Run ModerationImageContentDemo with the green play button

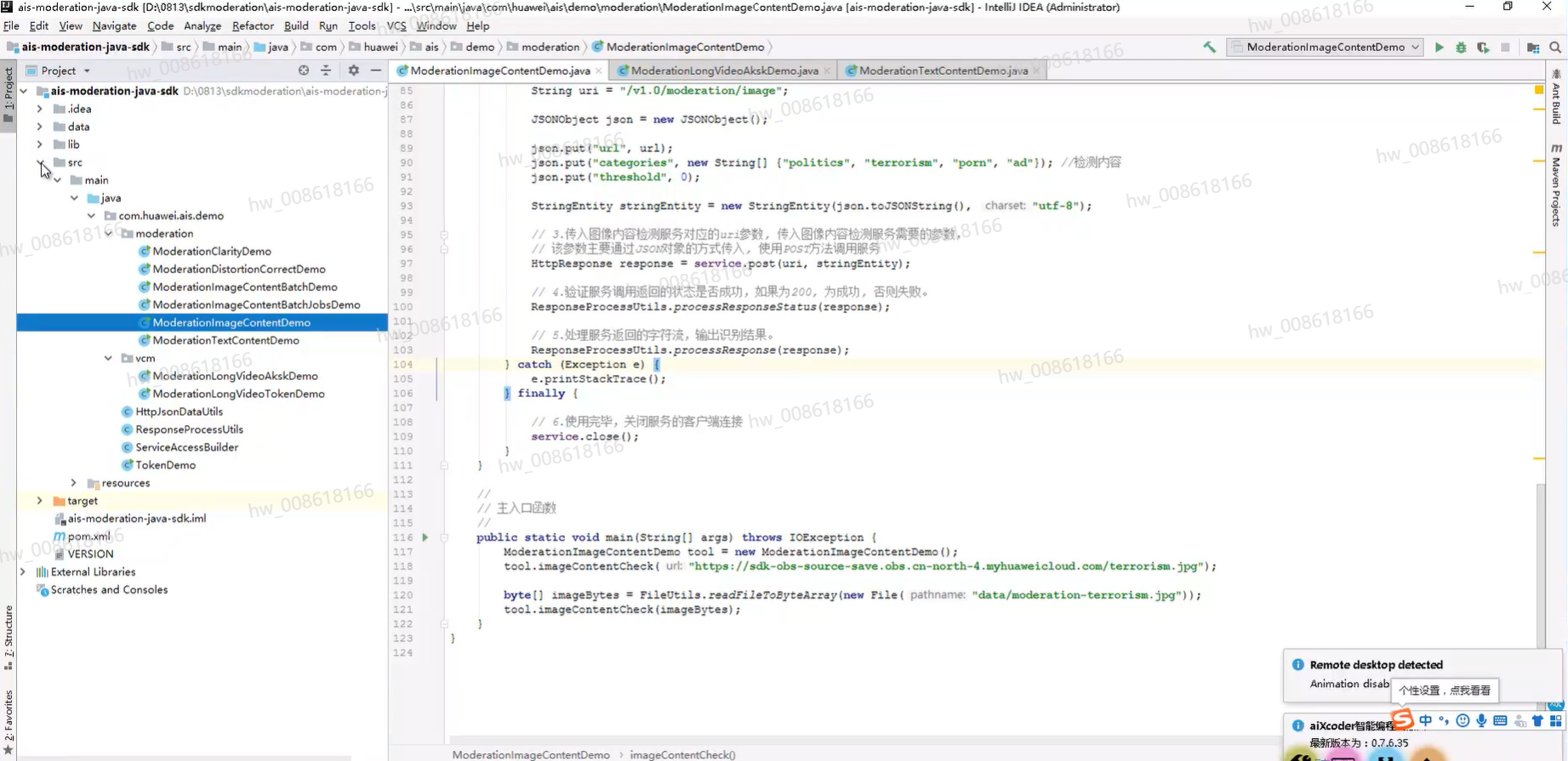click(1439, 48)
